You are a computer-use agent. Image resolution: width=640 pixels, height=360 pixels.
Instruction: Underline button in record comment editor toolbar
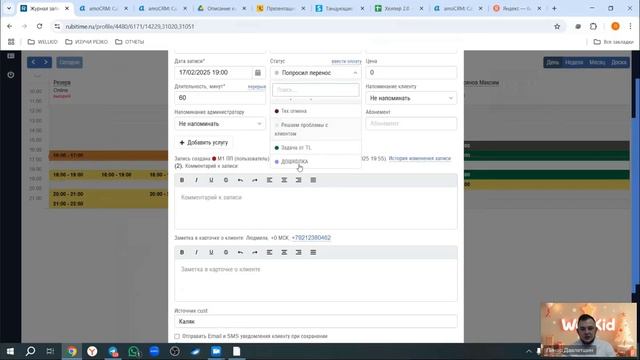coord(211,180)
